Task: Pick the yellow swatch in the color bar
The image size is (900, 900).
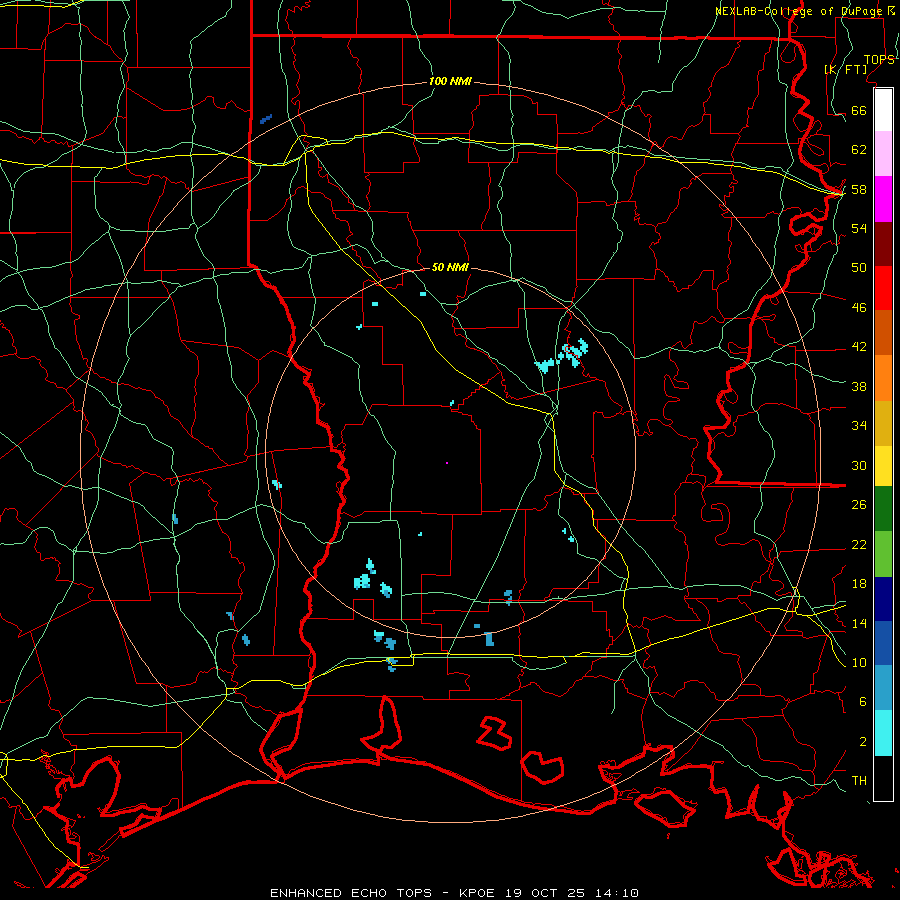Action: 883,465
